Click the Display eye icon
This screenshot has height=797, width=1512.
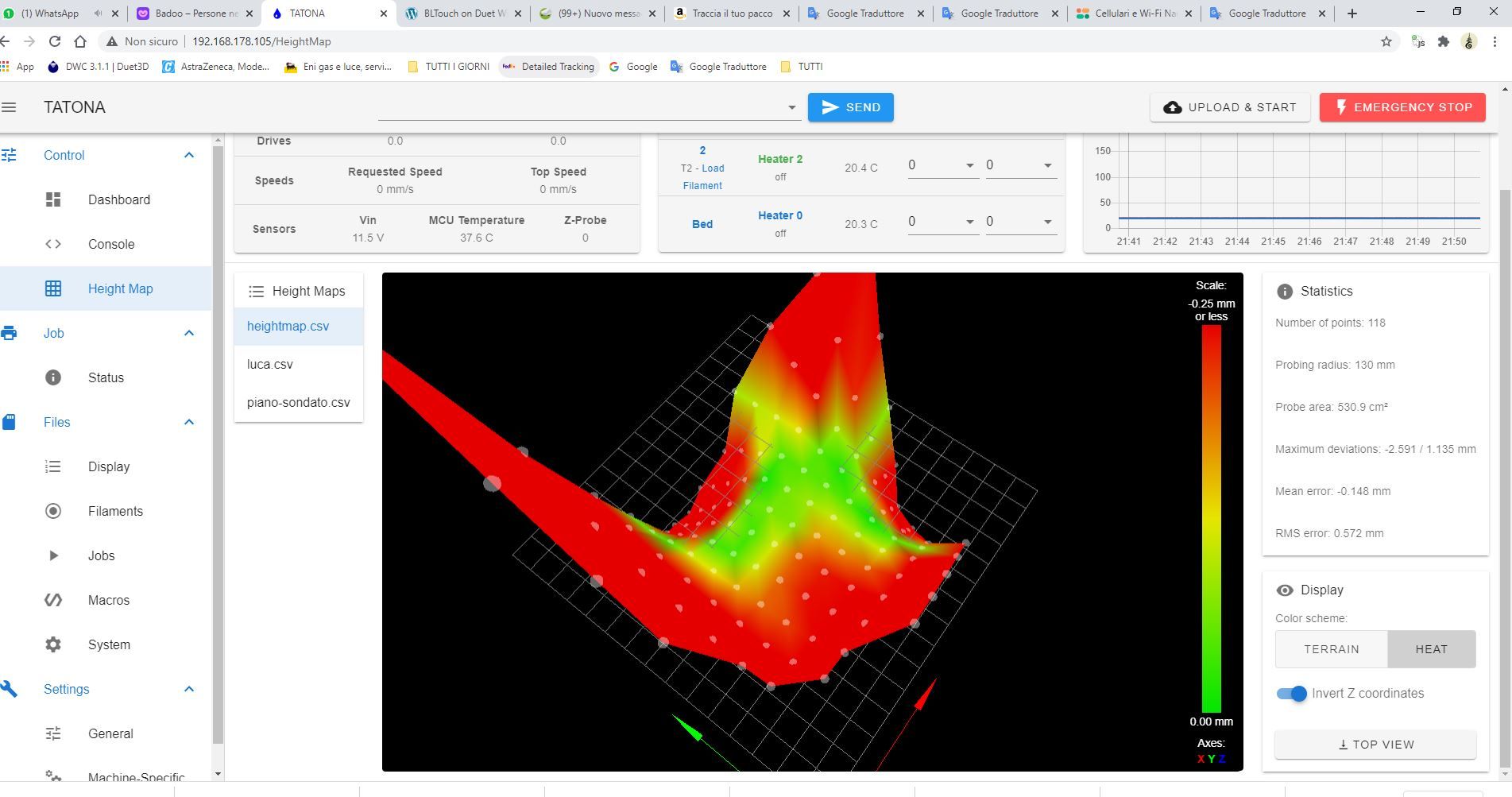click(x=1284, y=590)
